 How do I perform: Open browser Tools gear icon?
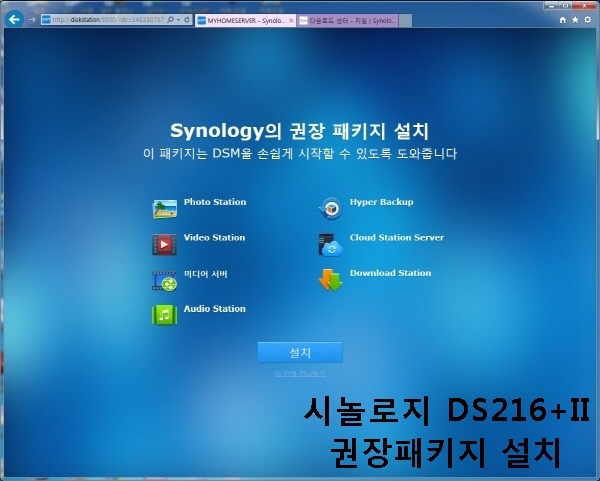588,20
